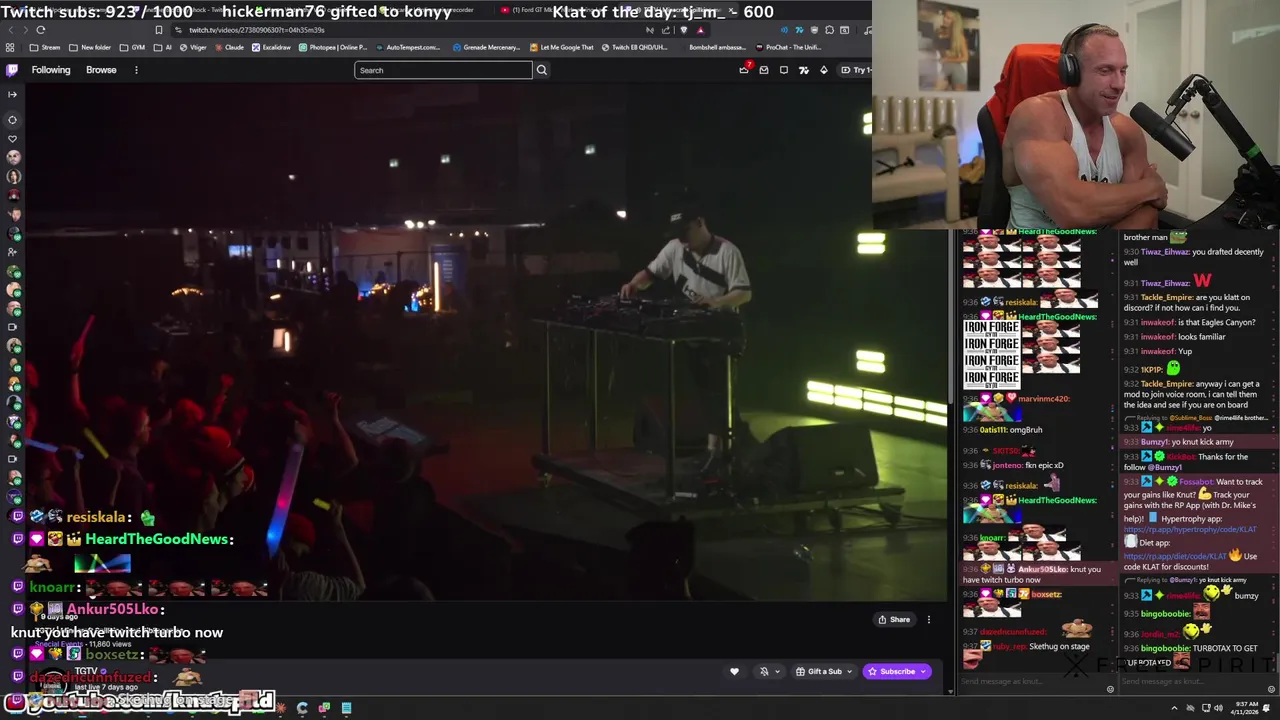Screen dimensions: 1280x720
Task: Open Twitch notifications inbox with red badge
Action: pos(744,69)
